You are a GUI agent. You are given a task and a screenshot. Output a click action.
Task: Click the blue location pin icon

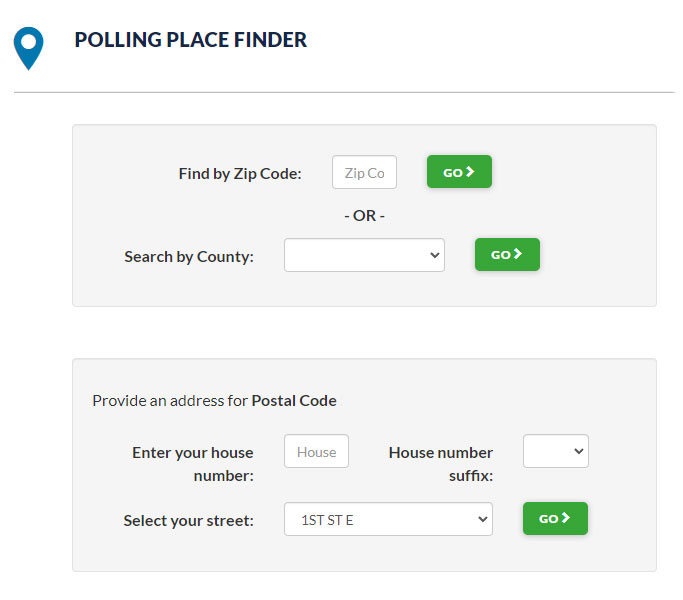pyautogui.click(x=28, y=46)
